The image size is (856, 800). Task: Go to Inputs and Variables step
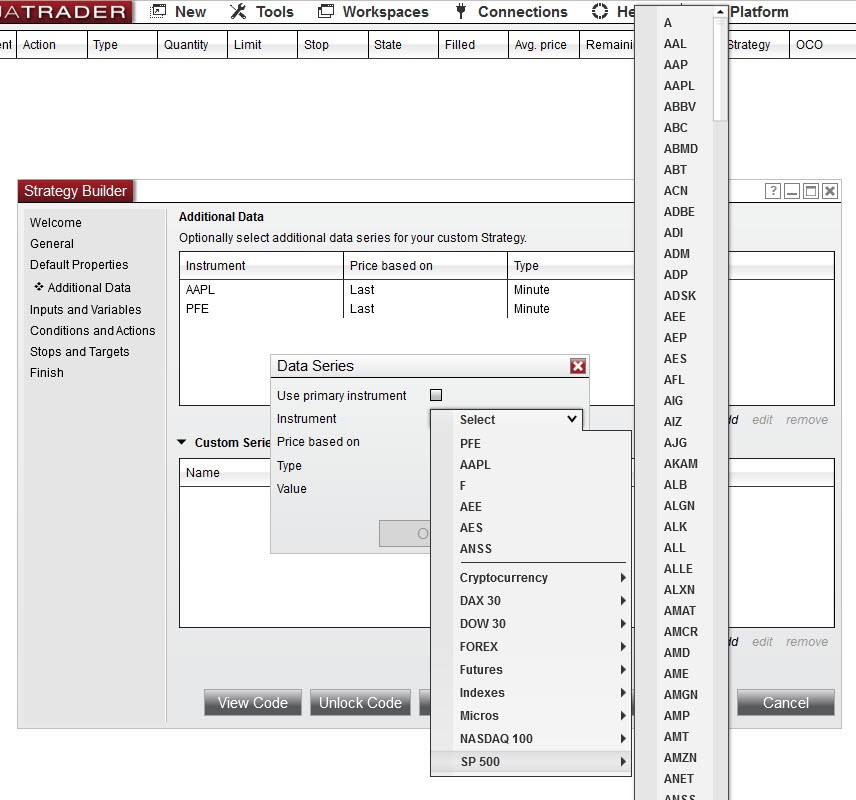(86, 310)
